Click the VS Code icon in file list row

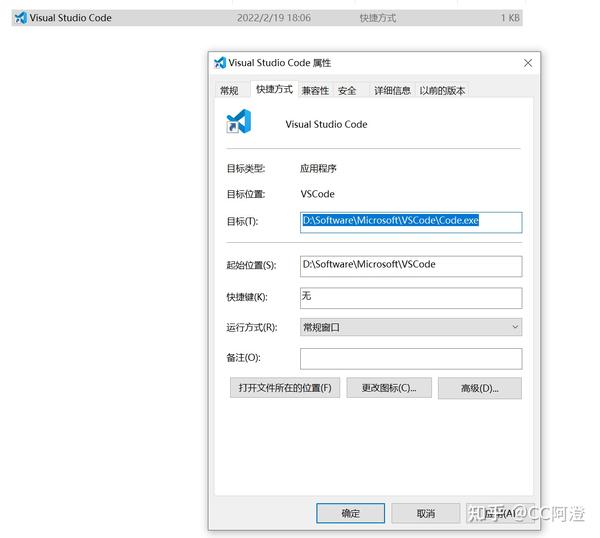coord(21,18)
